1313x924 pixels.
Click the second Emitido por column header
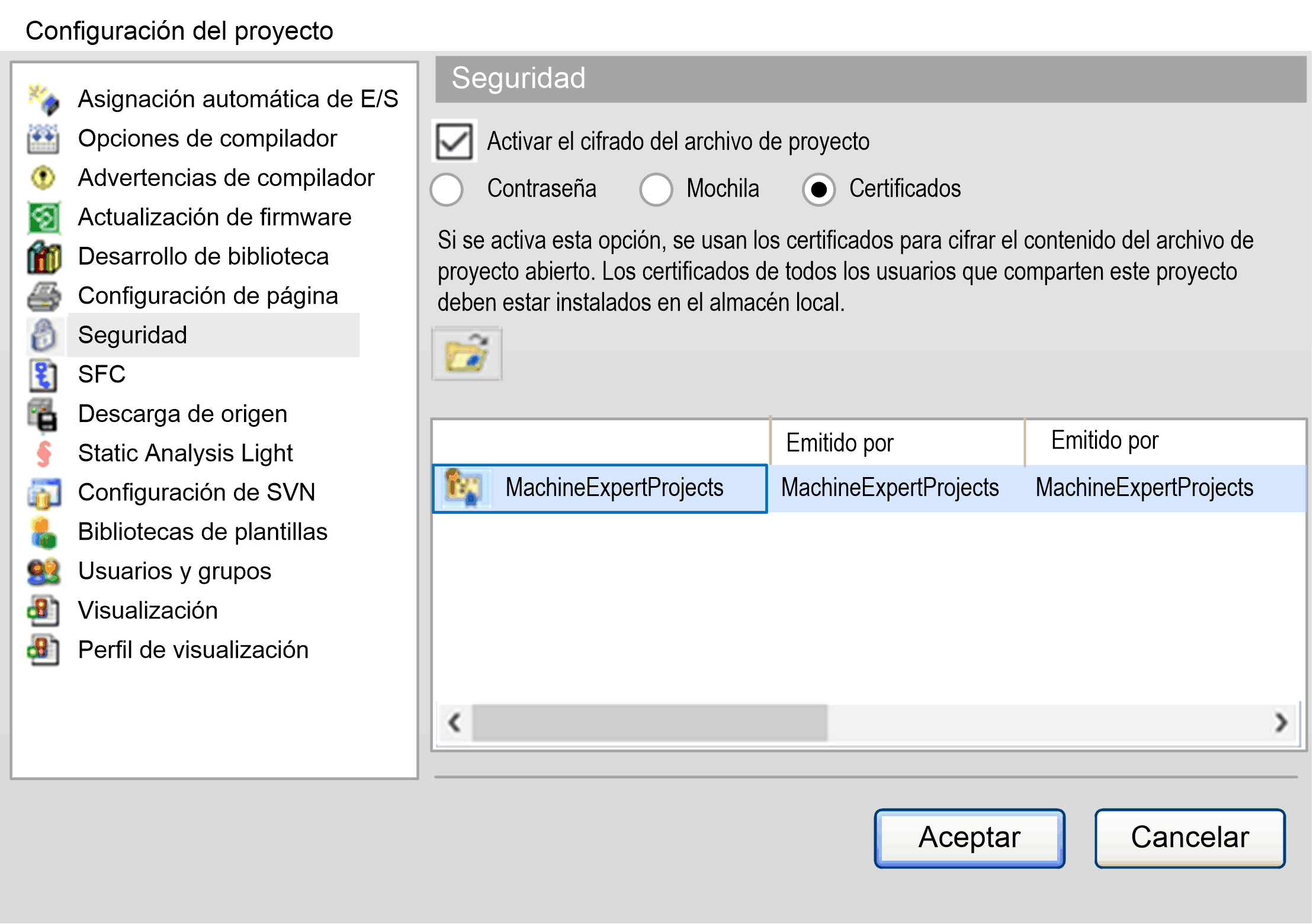pos(1166,441)
